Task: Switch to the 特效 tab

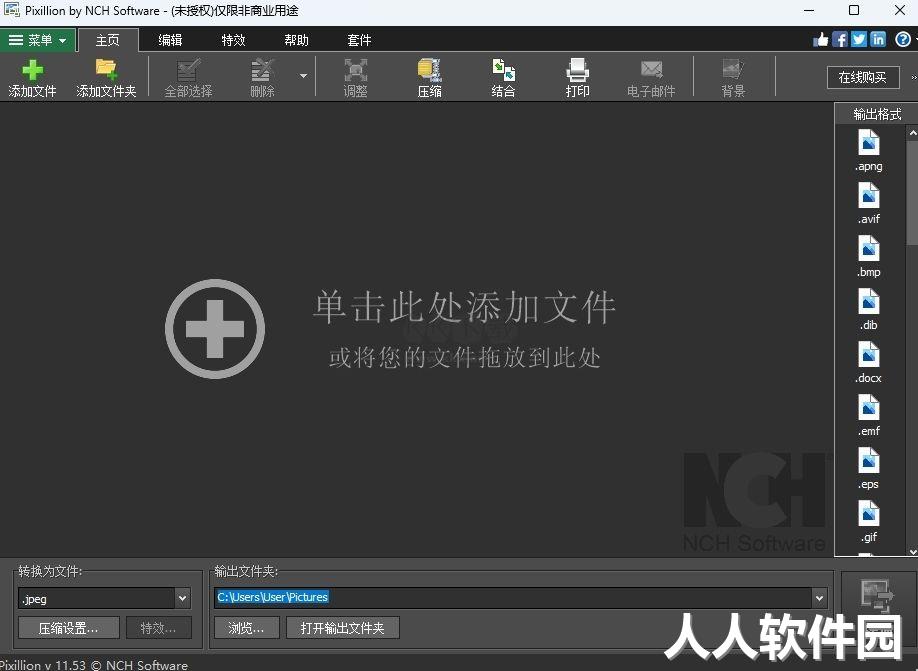Action: [233, 40]
